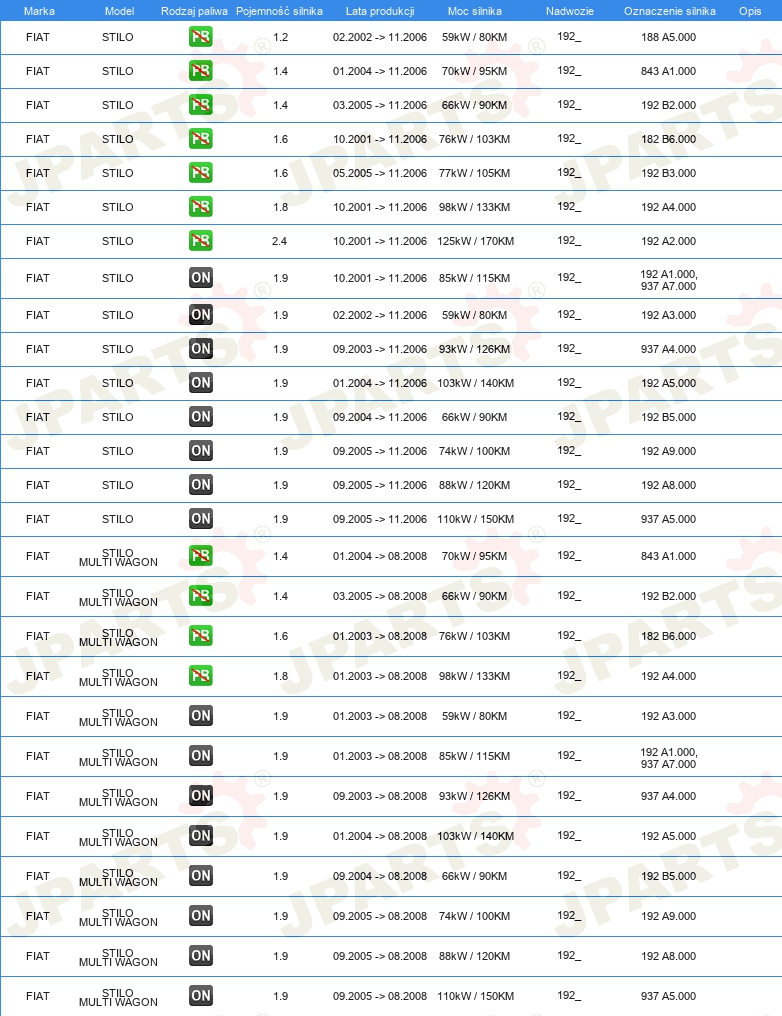
Task: Select engine code 188 A5.000
Action: click(x=669, y=37)
